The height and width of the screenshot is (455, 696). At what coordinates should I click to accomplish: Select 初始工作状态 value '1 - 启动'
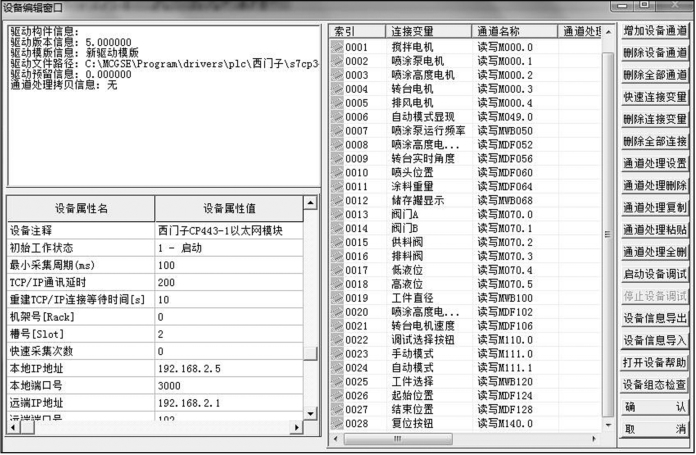coord(229,248)
